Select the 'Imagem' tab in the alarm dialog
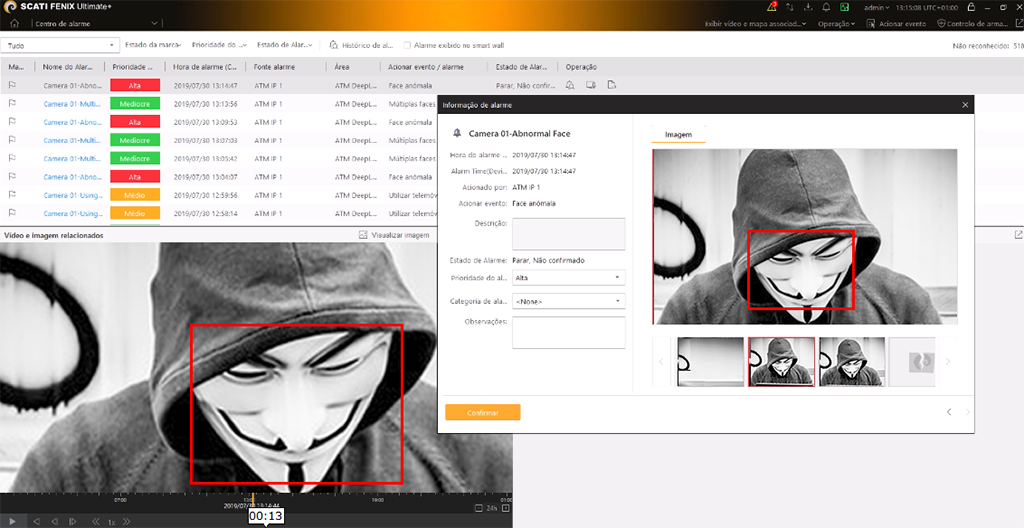The image size is (1024, 528). tap(678, 134)
